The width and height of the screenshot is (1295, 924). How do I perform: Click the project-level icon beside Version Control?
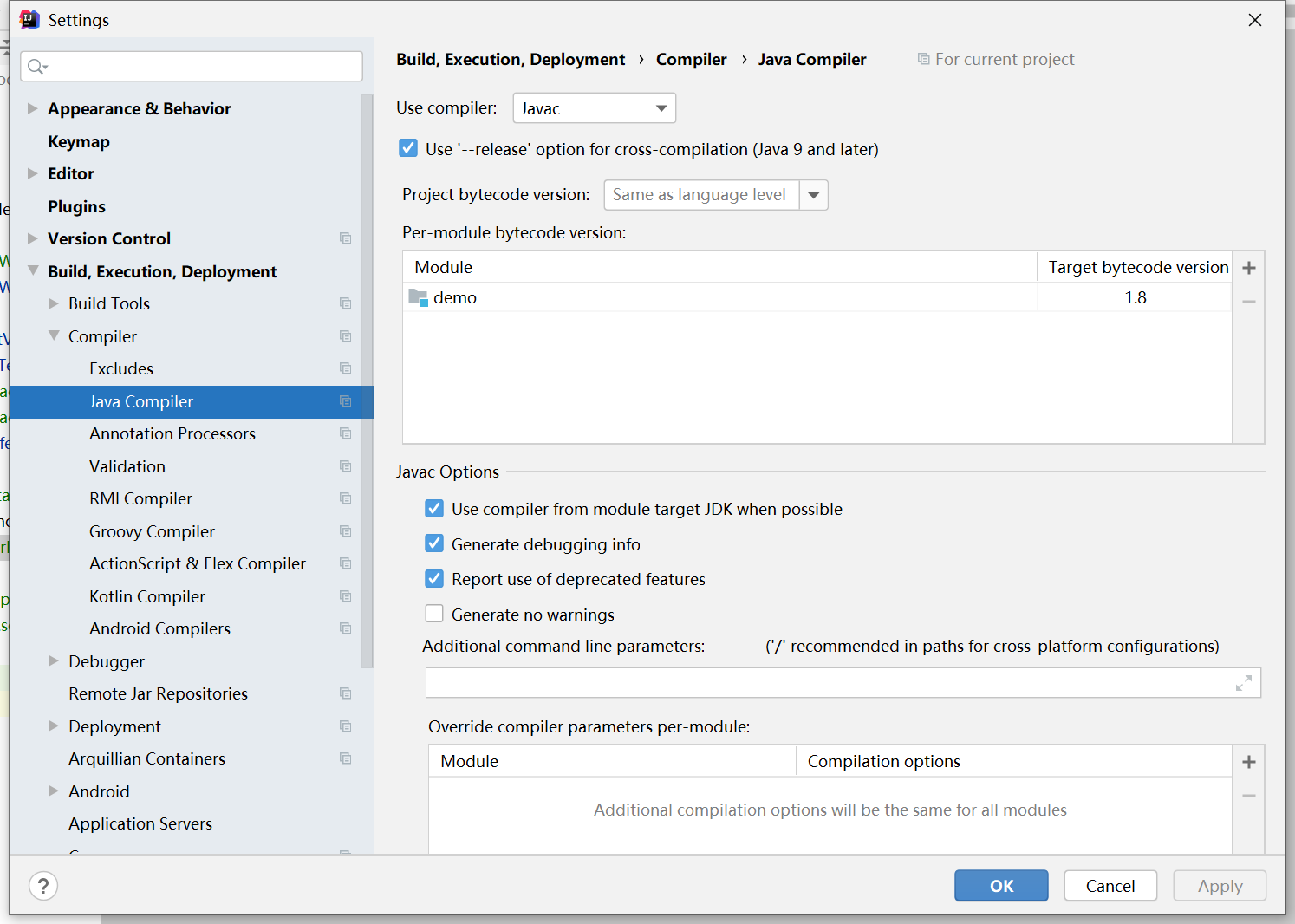(346, 238)
